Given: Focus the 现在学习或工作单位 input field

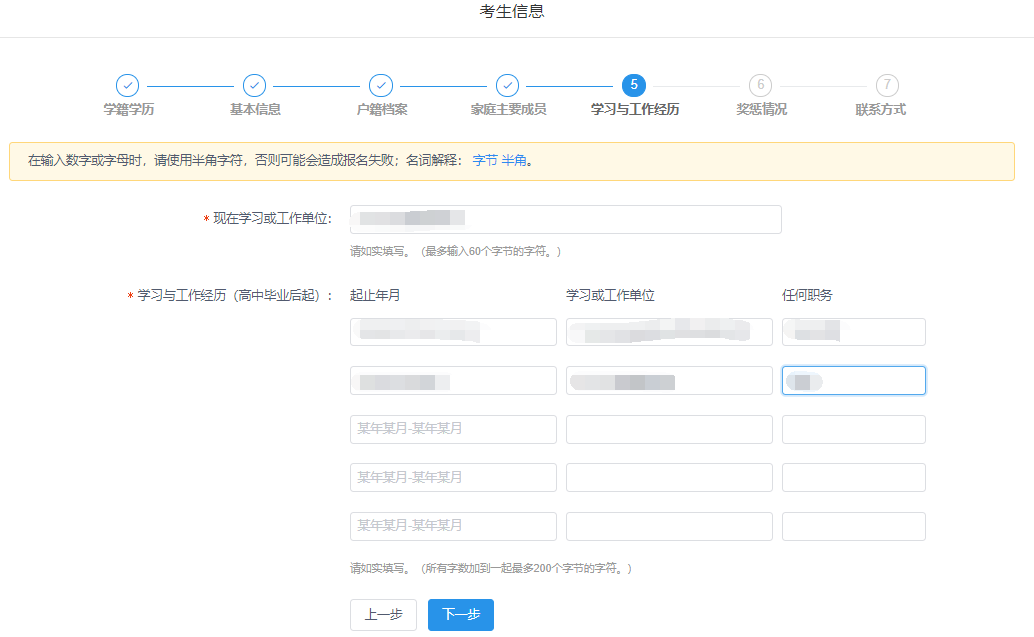Looking at the screenshot, I should point(565,219).
